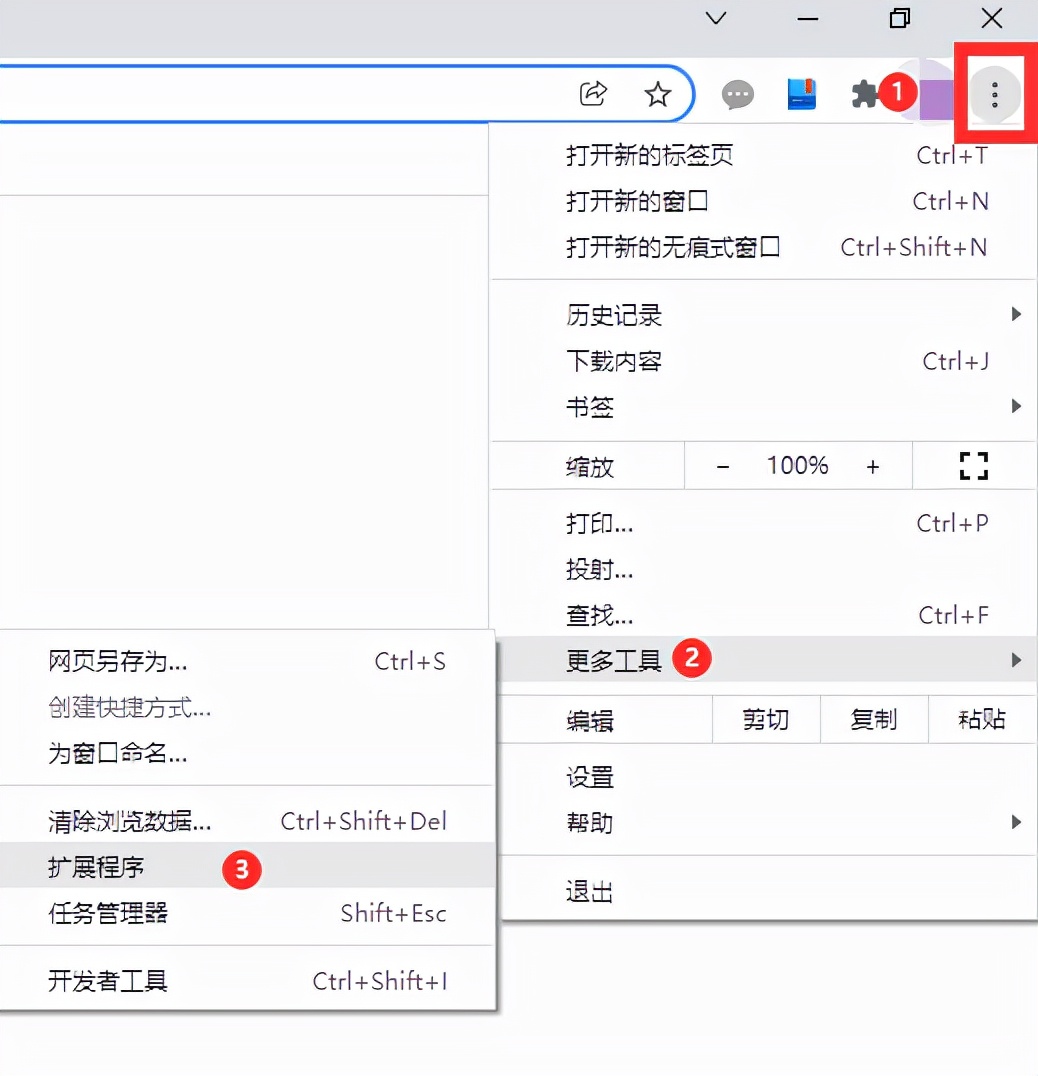Select 打开新的标签页 menu item

pyautogui.click(x=763, y=156)
